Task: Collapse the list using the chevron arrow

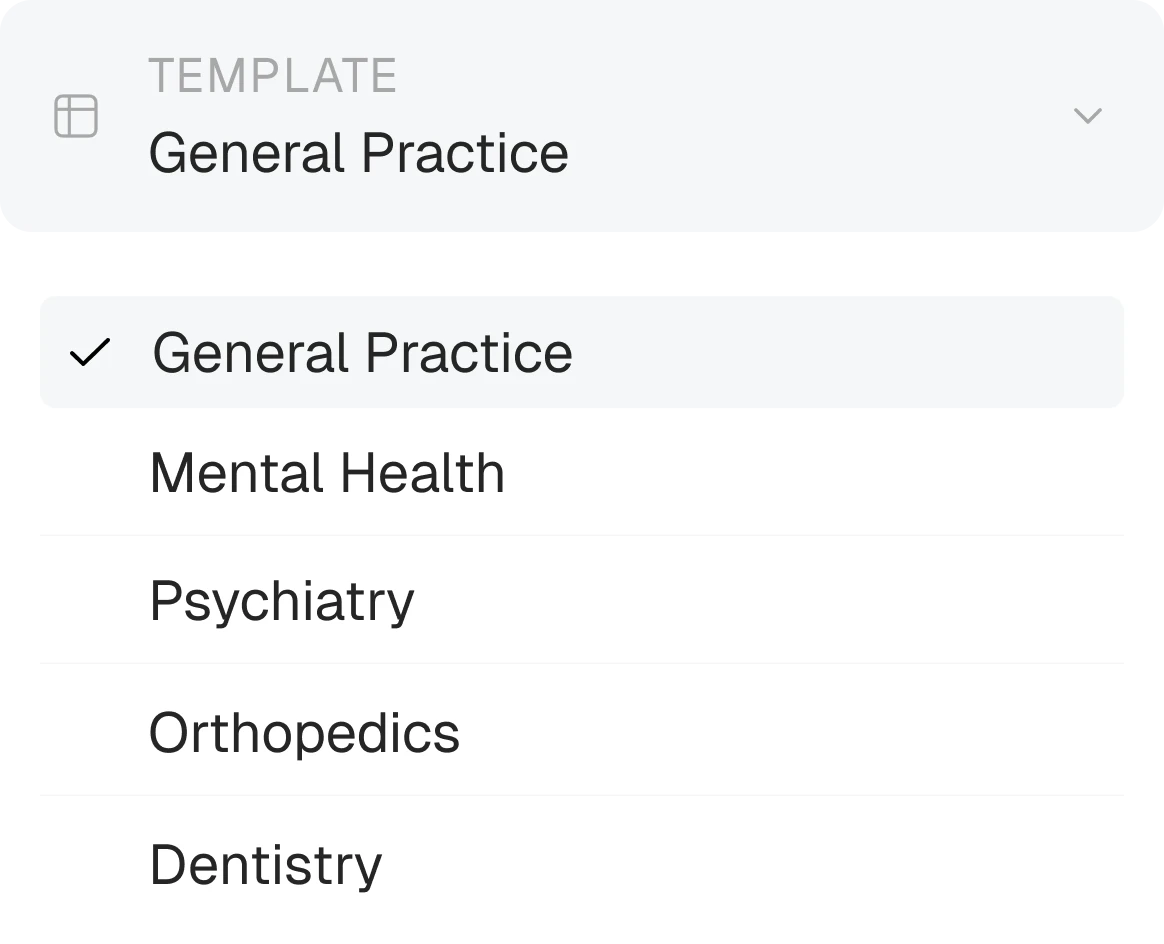Action: pos(1088,116)
